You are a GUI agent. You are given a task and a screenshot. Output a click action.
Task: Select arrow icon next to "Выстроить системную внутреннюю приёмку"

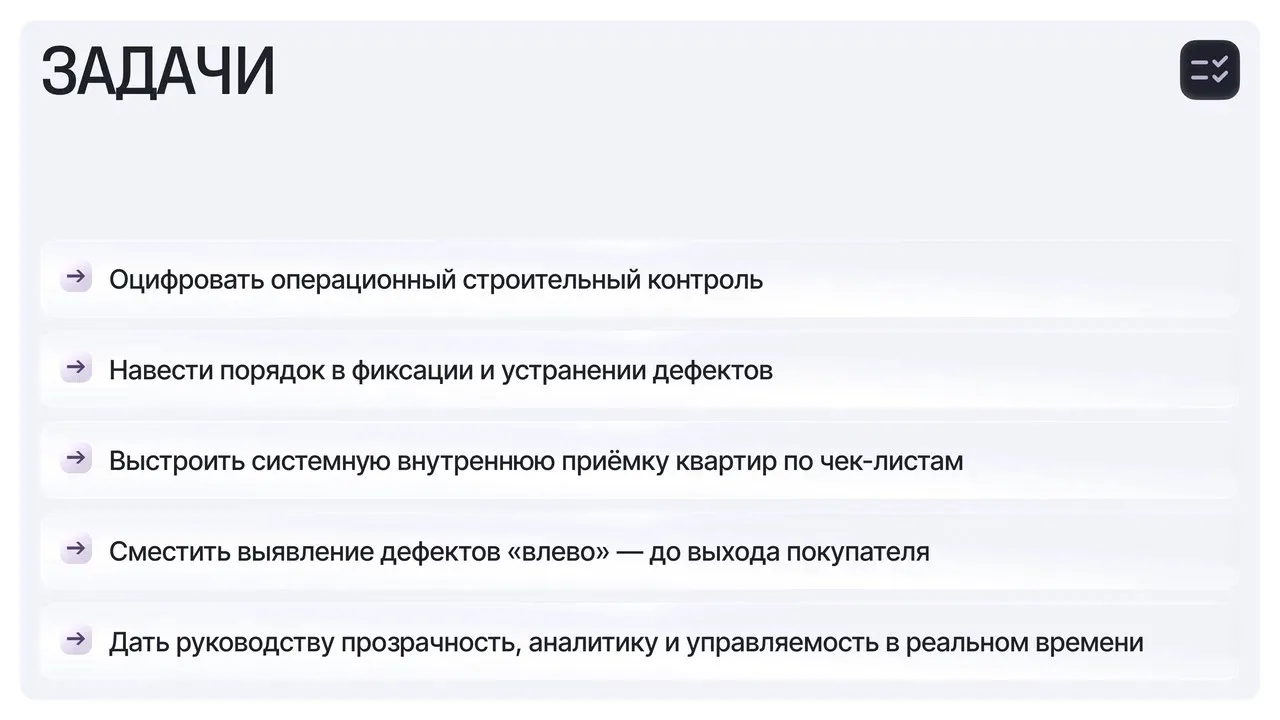point(76,459)
